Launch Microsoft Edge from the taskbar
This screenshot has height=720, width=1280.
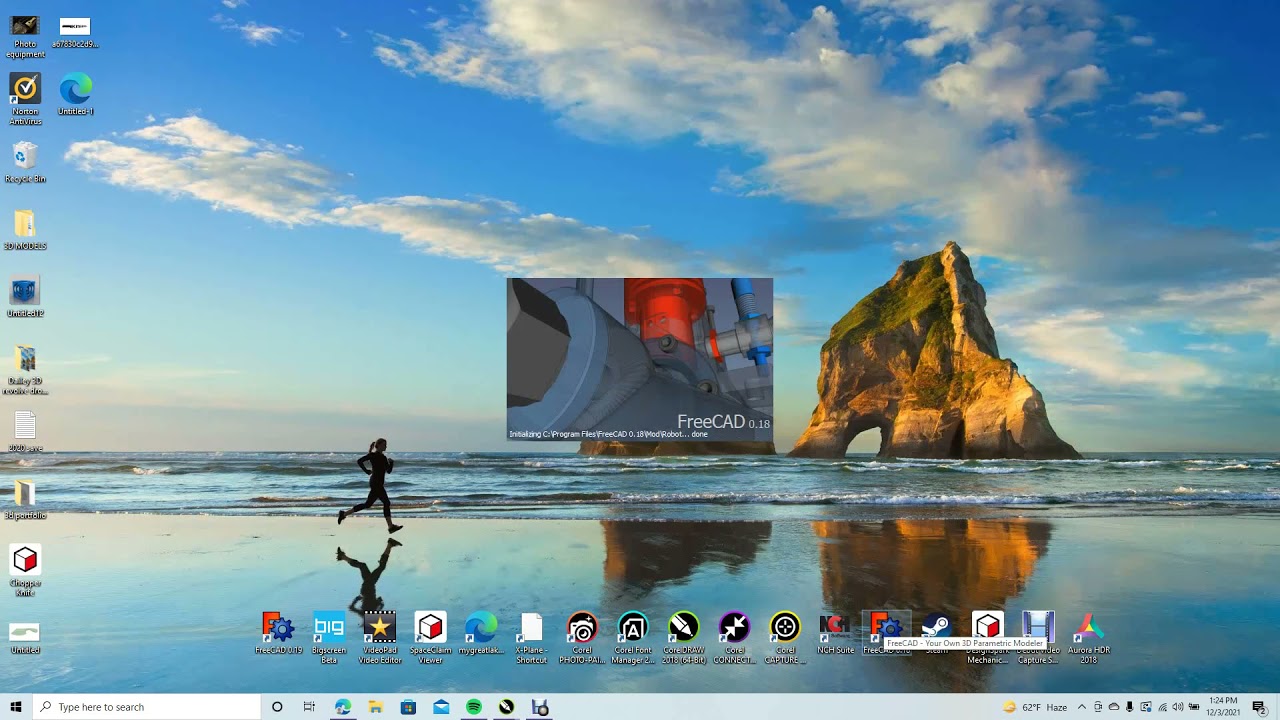tap(343, 707)
